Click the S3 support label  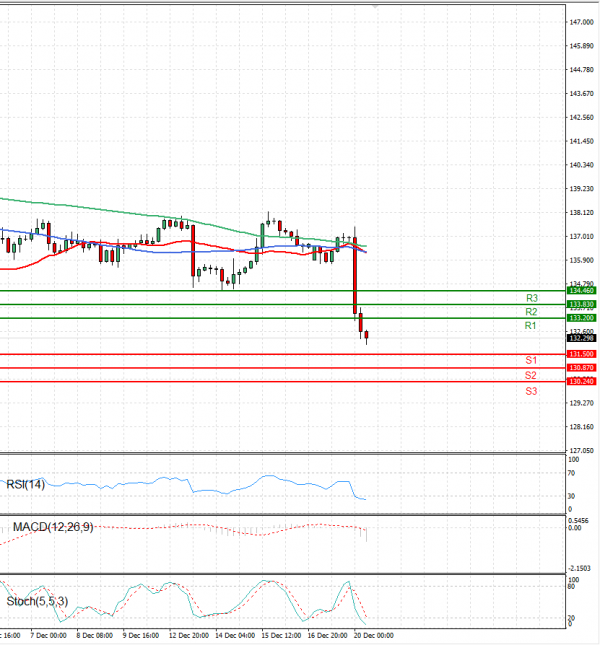point(531,391)
